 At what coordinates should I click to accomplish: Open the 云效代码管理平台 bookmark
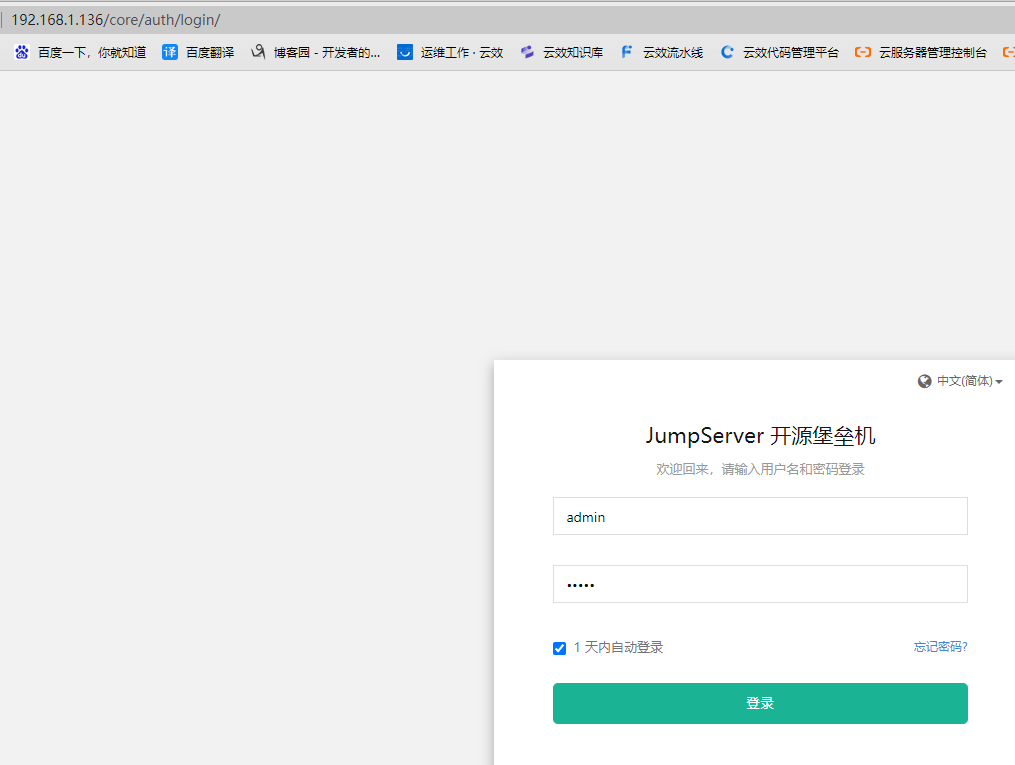tap(790, 52)
